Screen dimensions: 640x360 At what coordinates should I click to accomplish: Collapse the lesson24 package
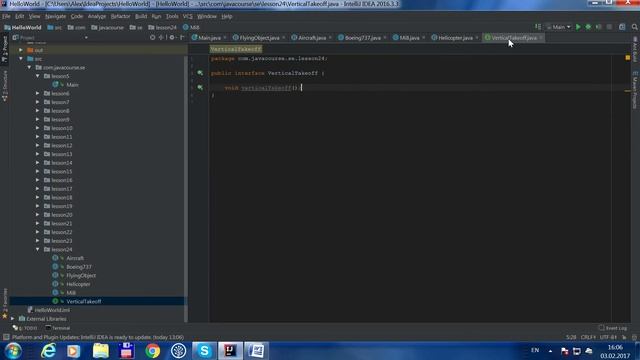(x=38, y=249)
